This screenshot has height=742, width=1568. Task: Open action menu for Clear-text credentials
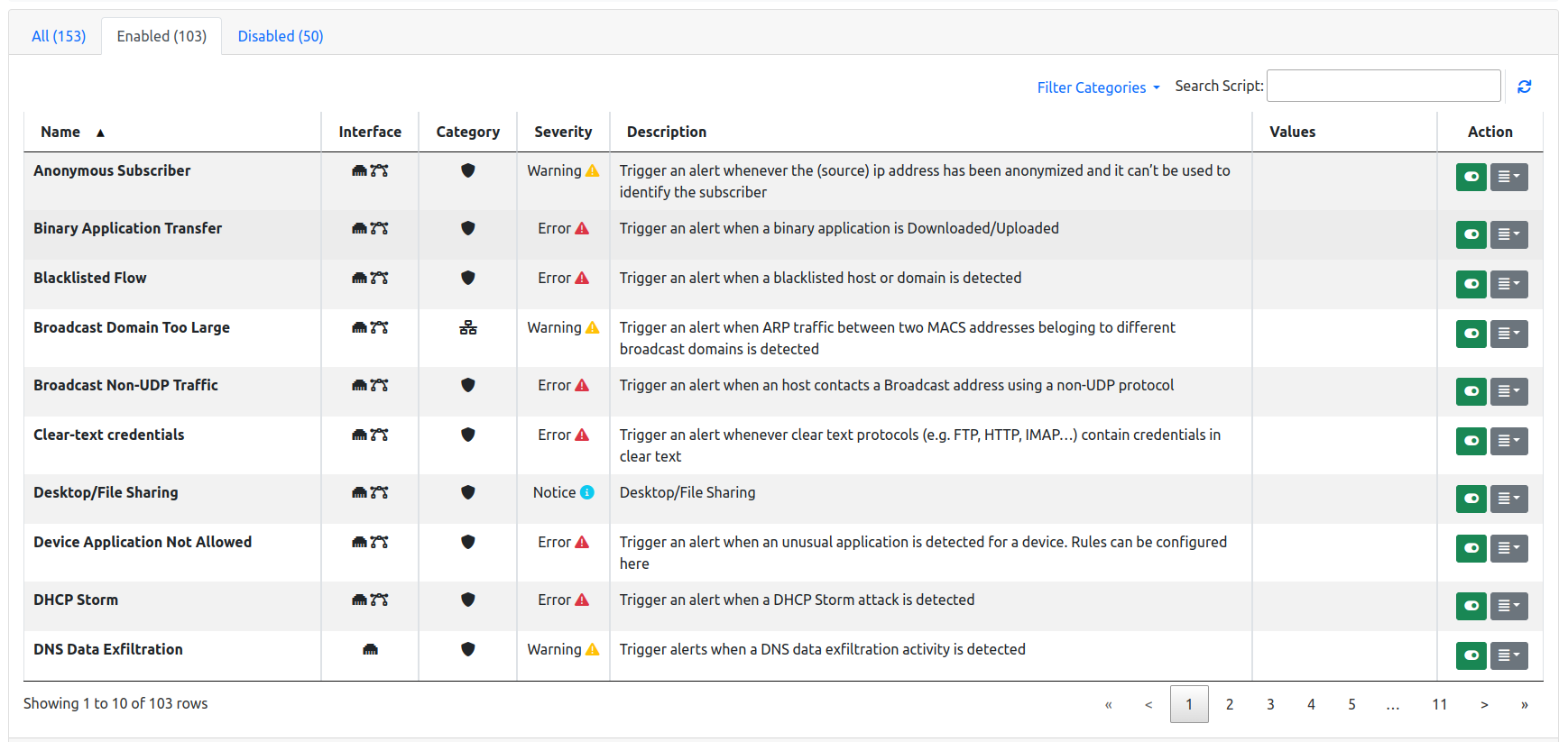tap(1508, 441)
